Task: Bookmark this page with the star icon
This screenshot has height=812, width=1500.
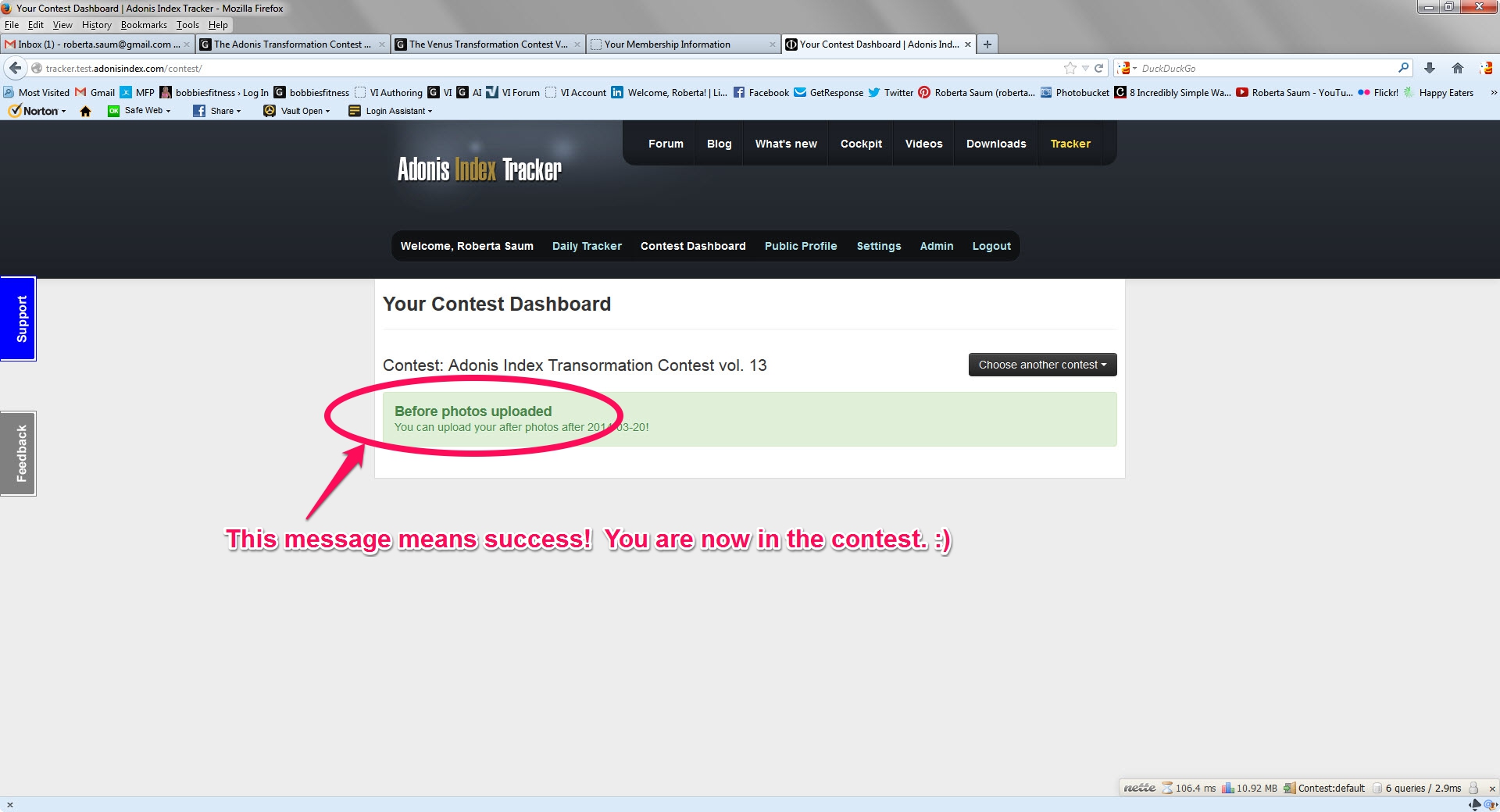Action: point(1070,68)
